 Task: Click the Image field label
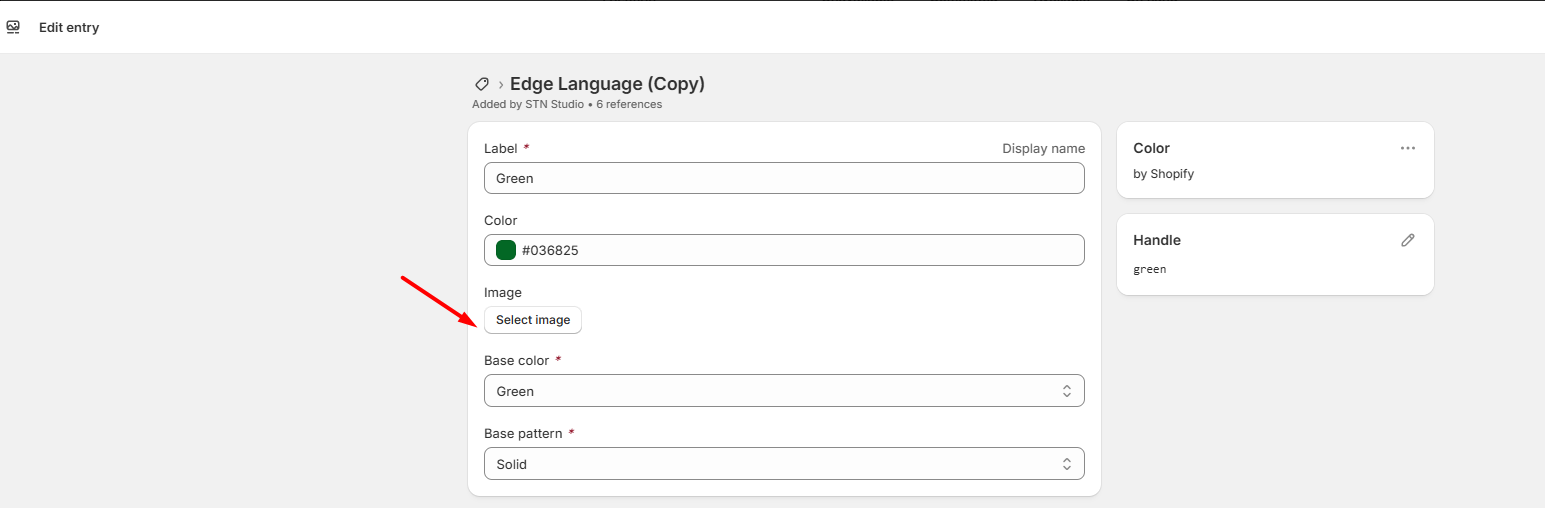tap(503, 293)
